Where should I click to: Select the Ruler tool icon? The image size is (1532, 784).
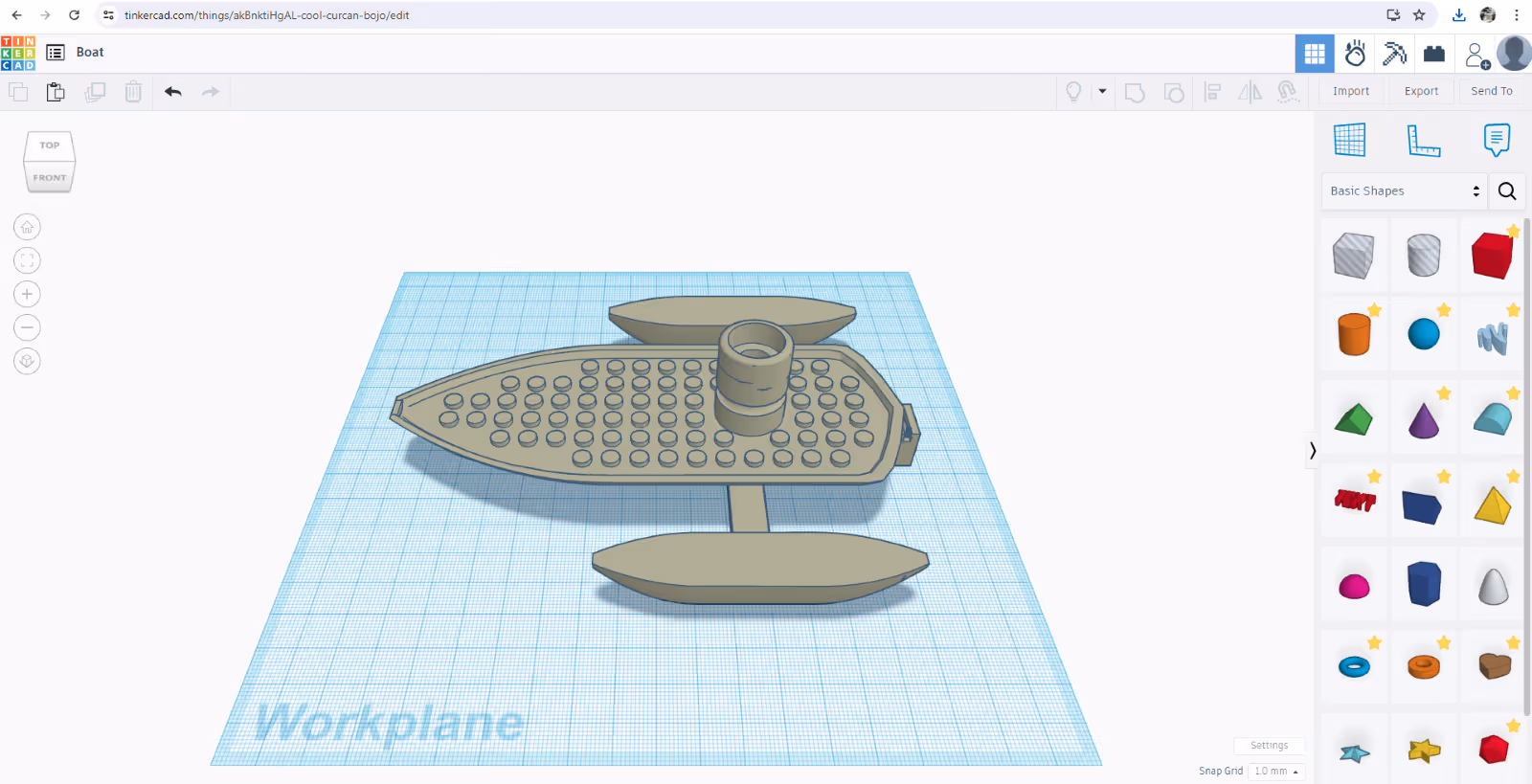pos(1423,140)
